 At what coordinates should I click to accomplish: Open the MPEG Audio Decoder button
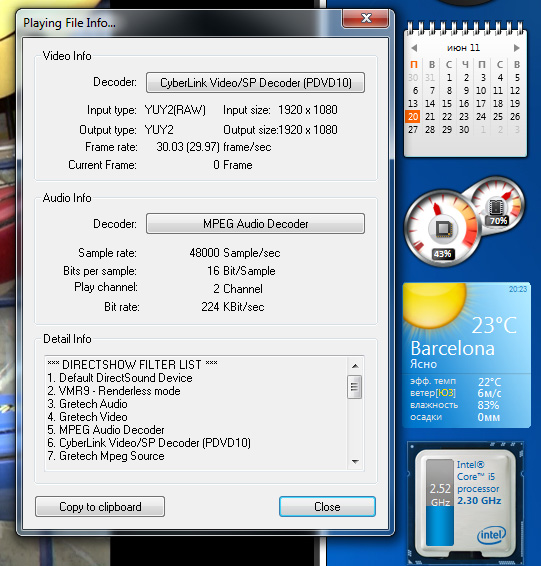[x=255, y=224]
